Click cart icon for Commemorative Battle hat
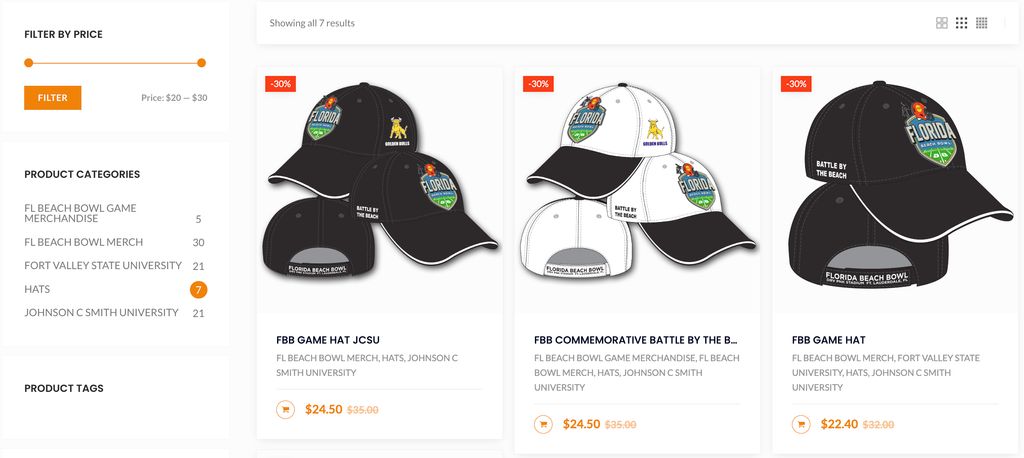1024x458 pixels. (x=543, y=424)
